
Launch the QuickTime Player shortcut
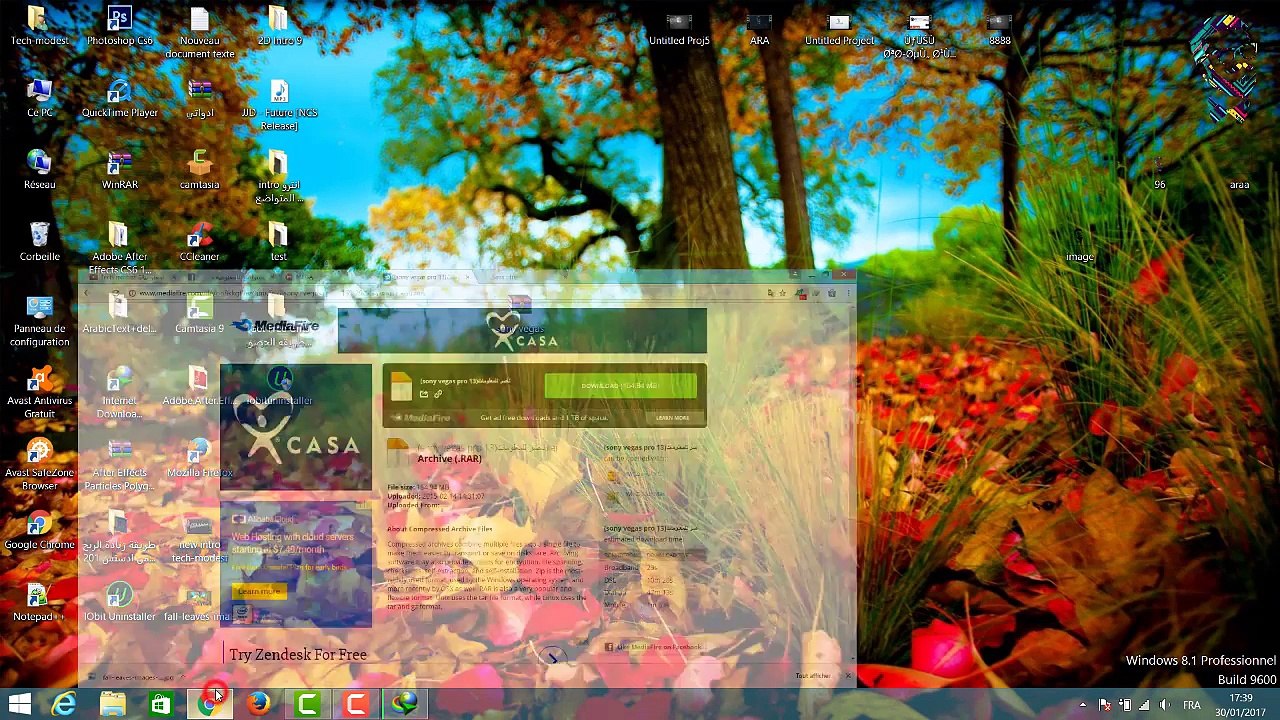(119, 99)
